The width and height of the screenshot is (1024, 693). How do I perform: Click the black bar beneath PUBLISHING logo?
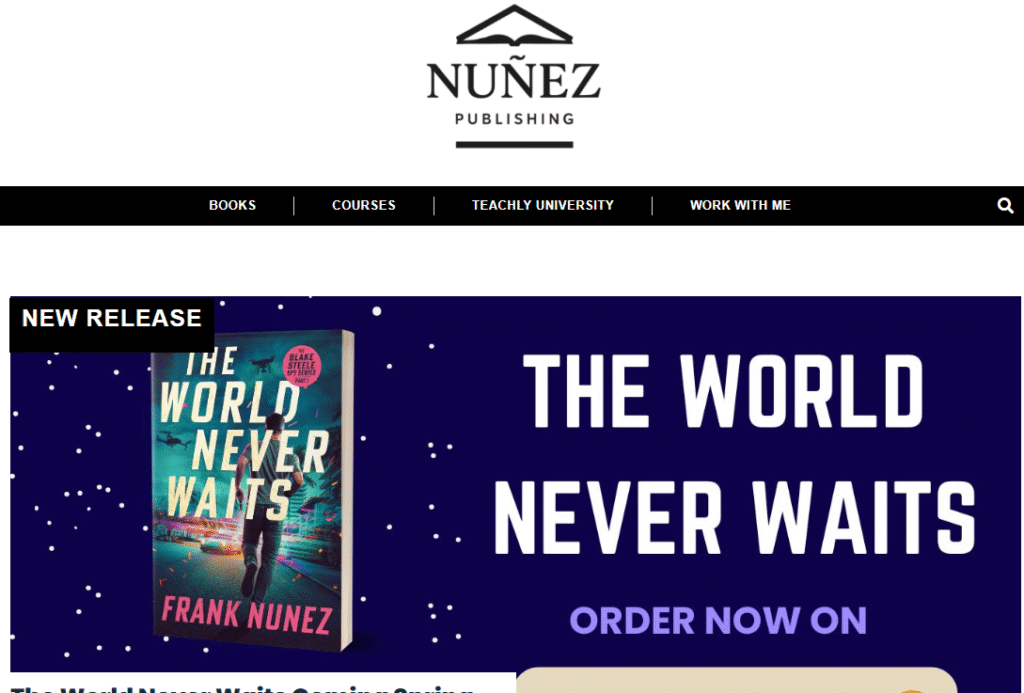[x=514, y=144]
